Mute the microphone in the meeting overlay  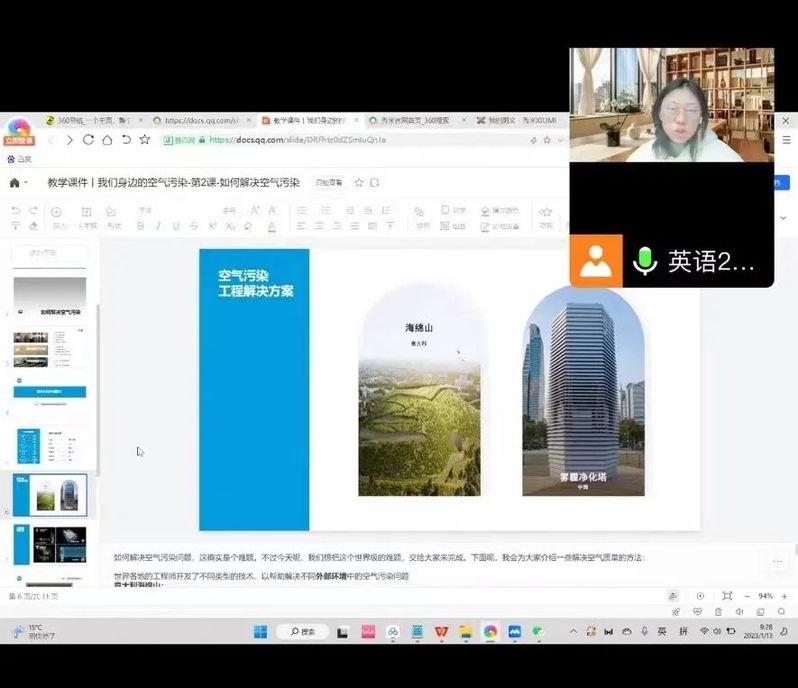645,261
